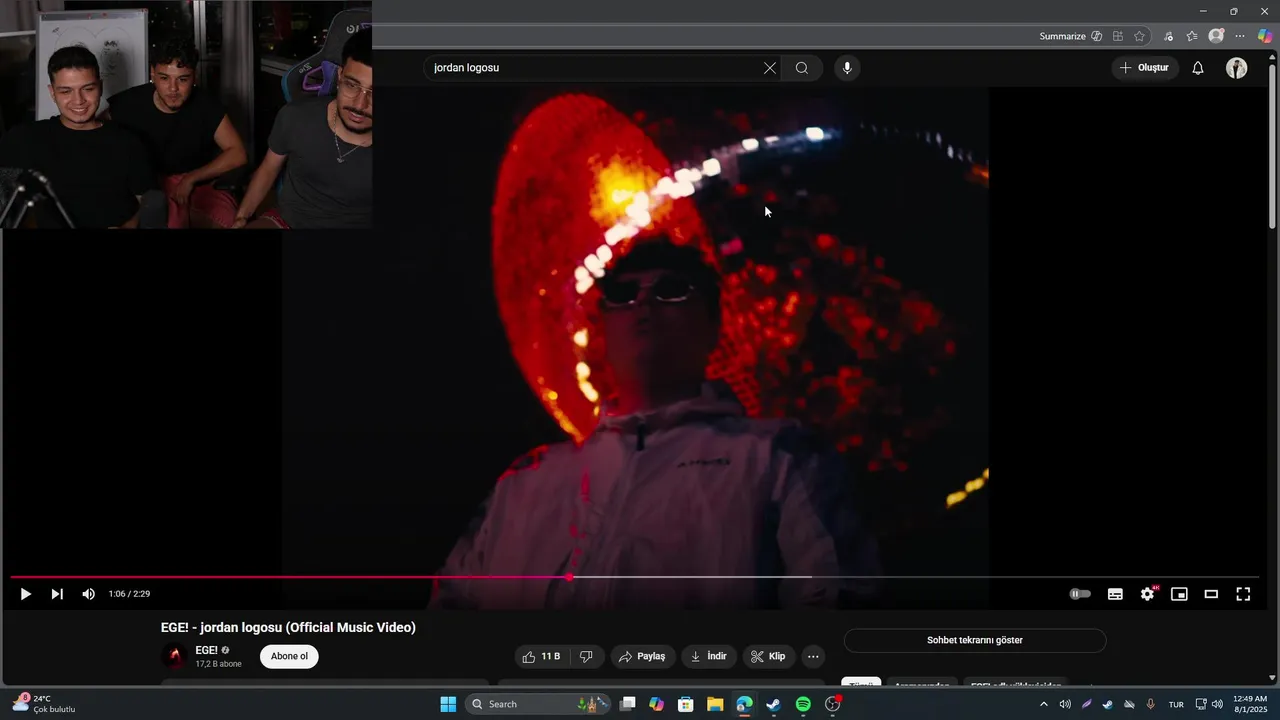Screen dimensions: 1280x720
Task: Open Steam from the taskbar
Action: point(774,704)
